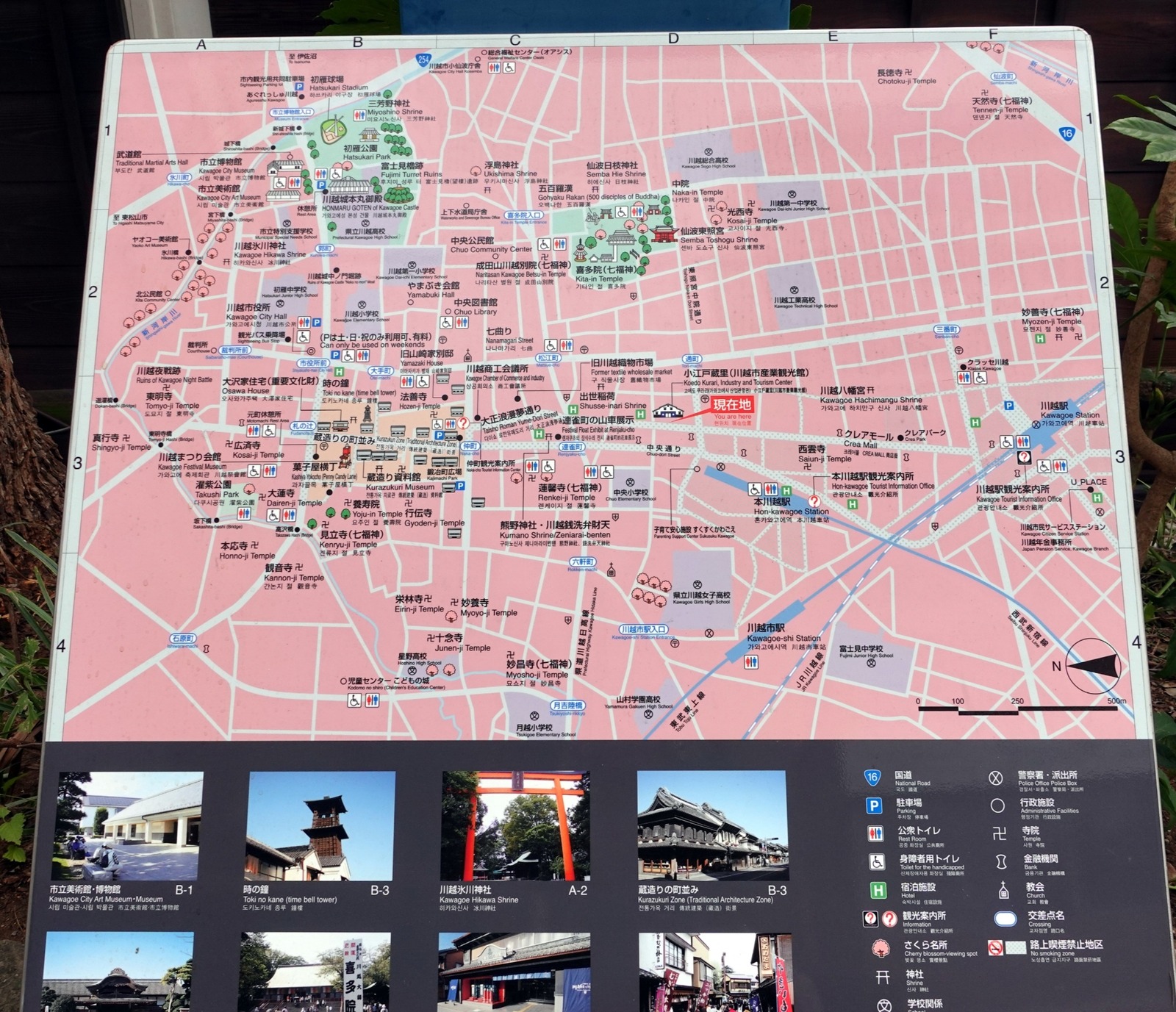
Task: Click the Chuo Community Center label
Action: 491,249
